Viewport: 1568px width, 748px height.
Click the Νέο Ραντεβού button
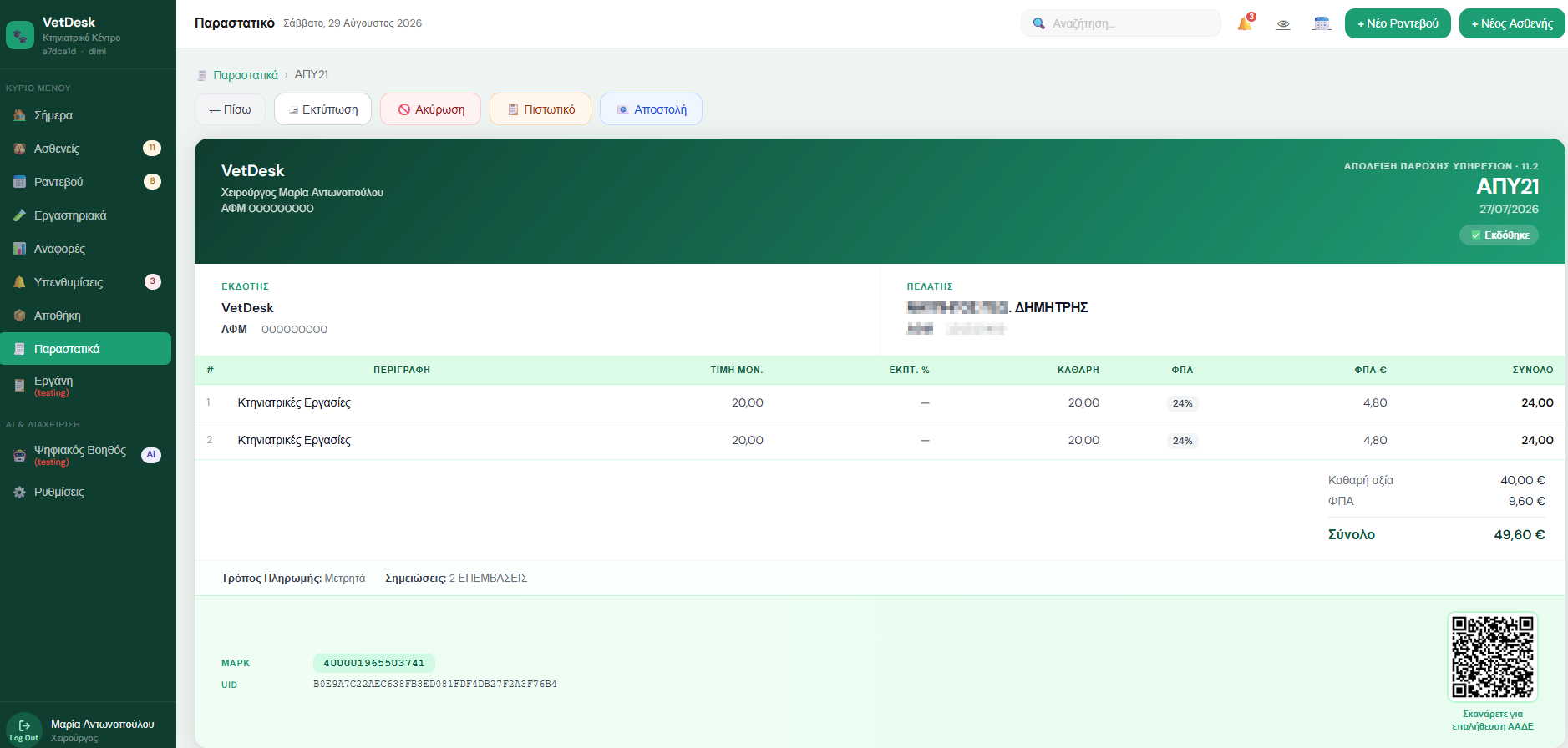[1398, 23]
